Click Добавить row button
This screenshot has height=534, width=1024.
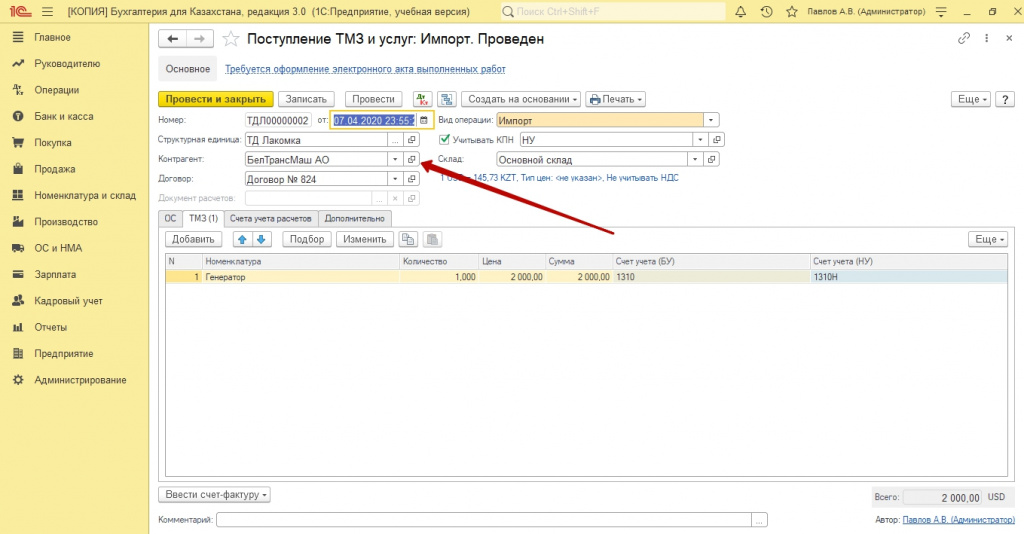(193, 240)
